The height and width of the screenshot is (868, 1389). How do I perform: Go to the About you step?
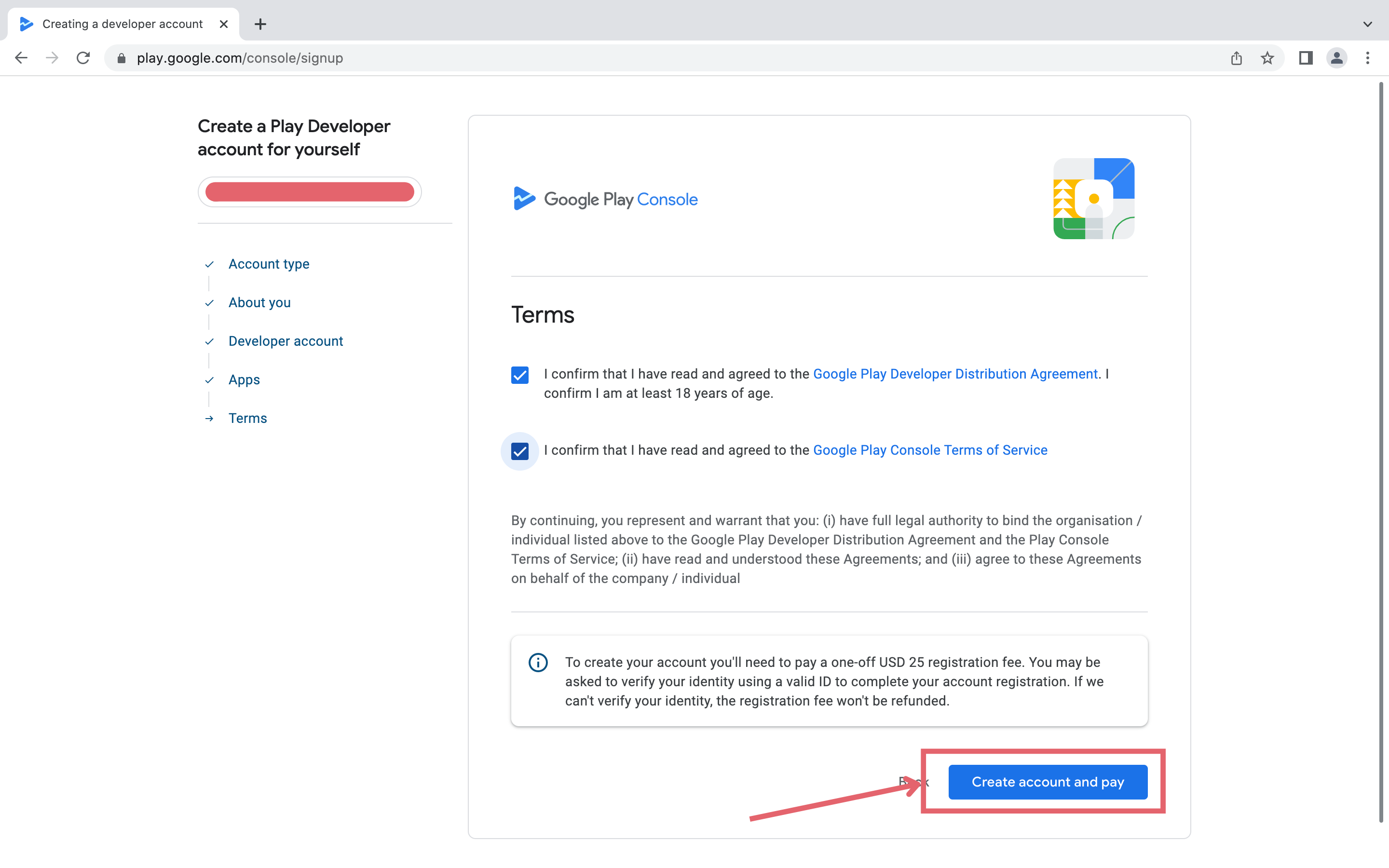[x=259, y=302]
